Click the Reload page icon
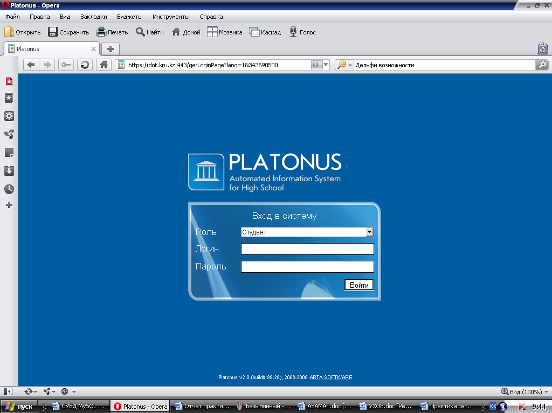Viewport: 552px width, 413px height. coord(84,65)
